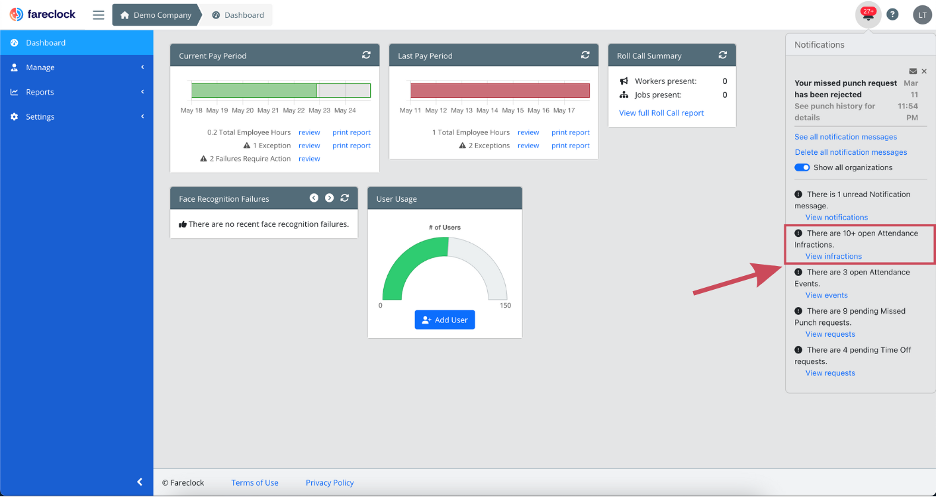
Task: Open See all notification messages
Action: point(846,137)
